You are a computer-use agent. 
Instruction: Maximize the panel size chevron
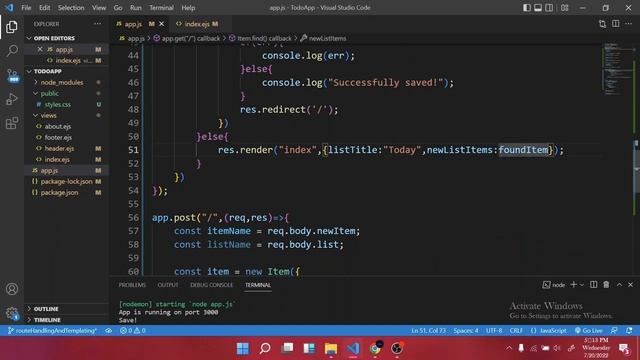619,285
